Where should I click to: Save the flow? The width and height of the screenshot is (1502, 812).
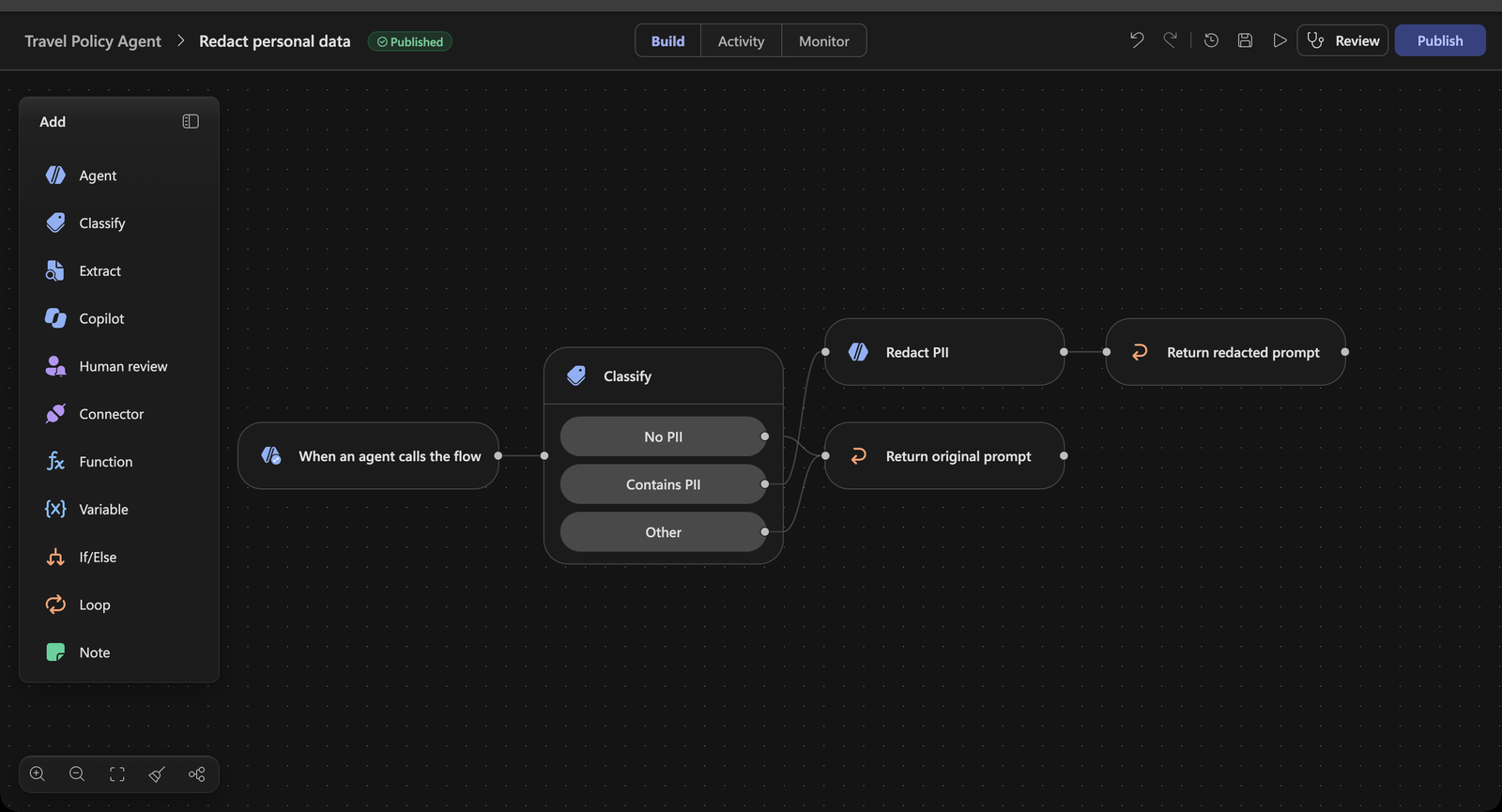click(x=1245, y=40)
